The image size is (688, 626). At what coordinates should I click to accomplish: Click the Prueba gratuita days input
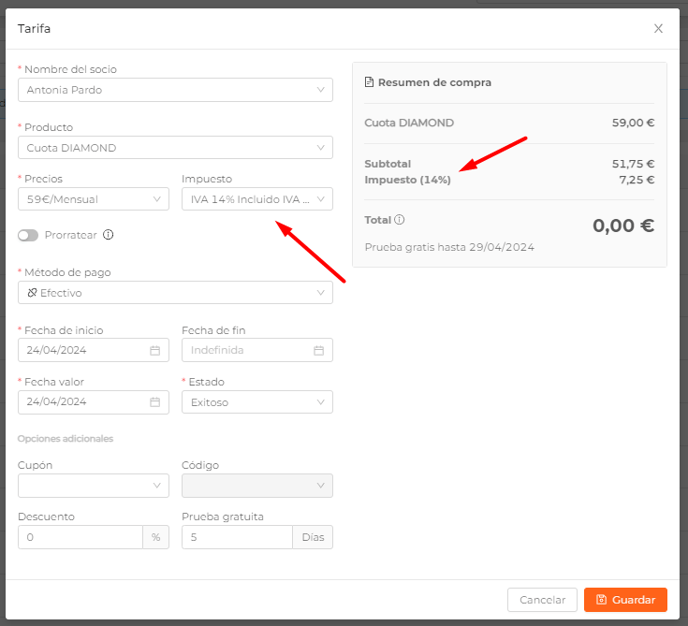237,537
